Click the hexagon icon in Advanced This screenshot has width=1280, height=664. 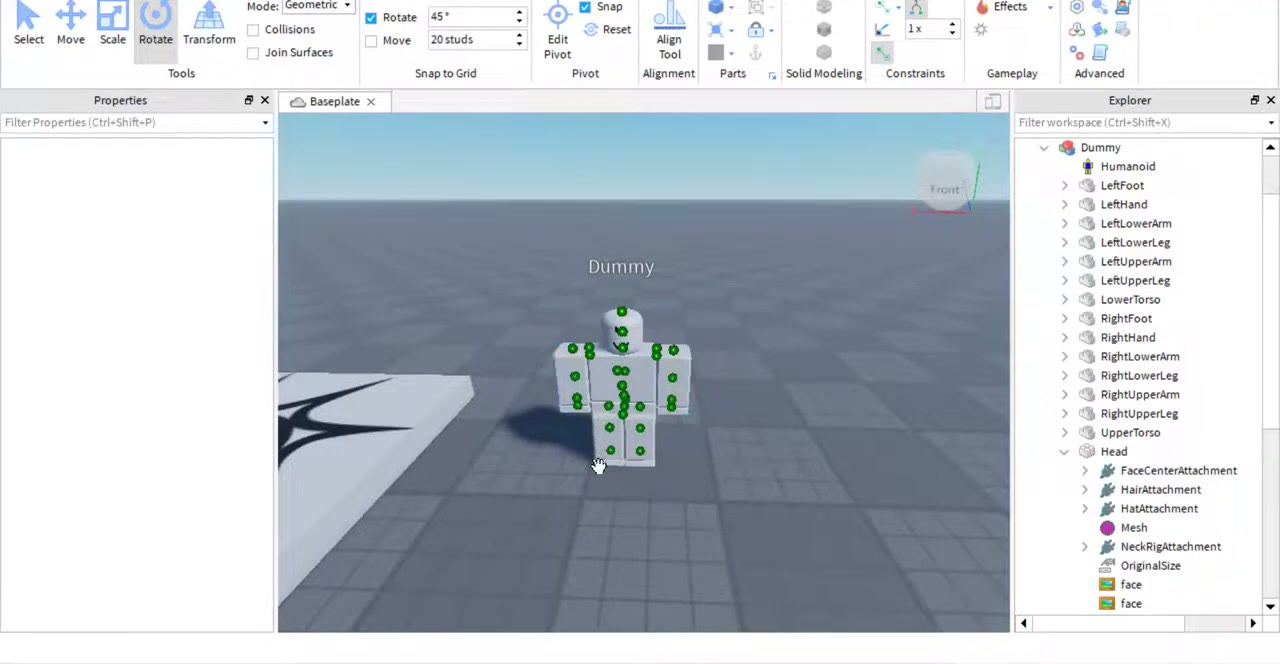1076,7
